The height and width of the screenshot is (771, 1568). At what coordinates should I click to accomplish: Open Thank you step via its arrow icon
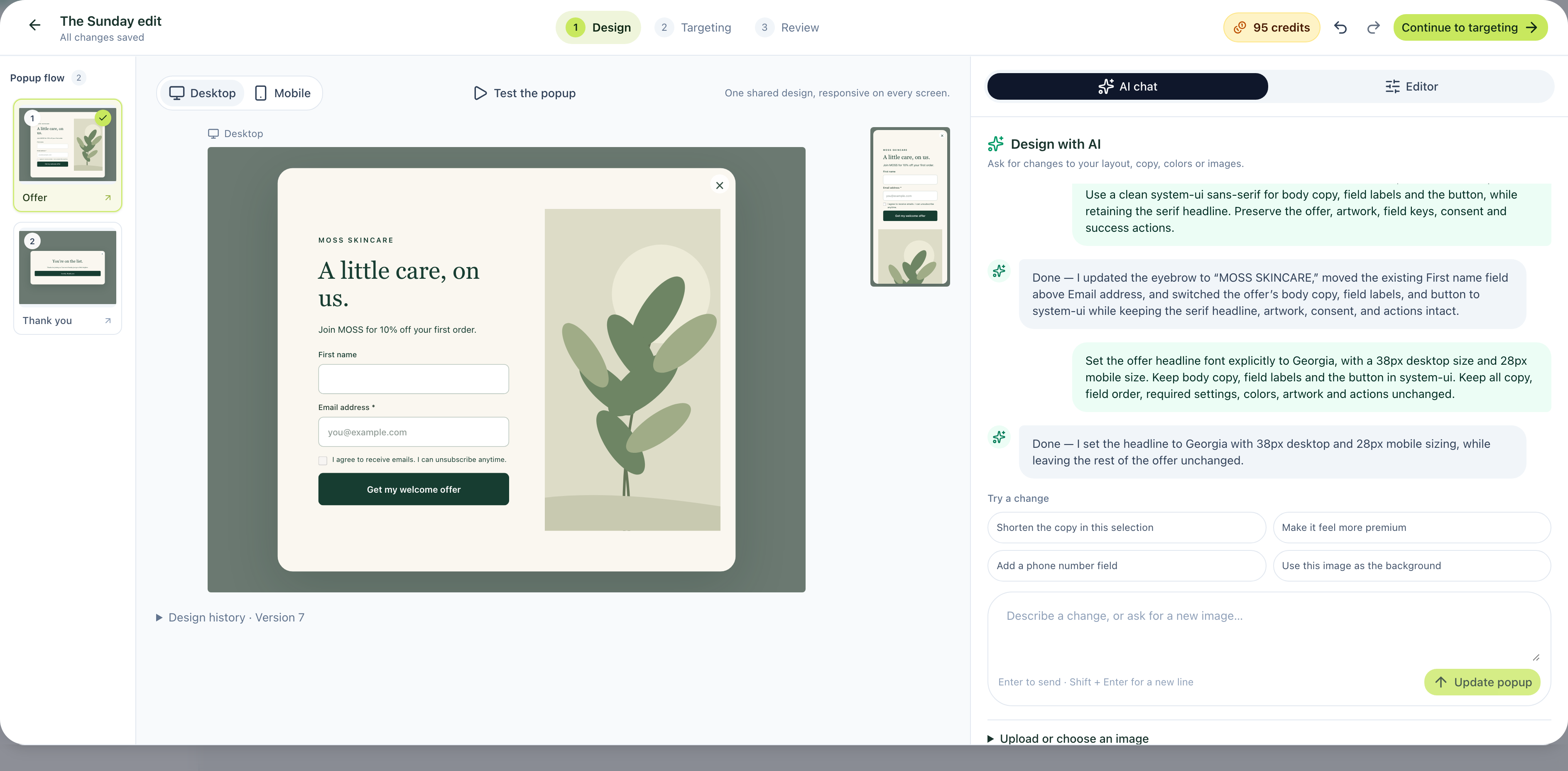coord(108,320)
